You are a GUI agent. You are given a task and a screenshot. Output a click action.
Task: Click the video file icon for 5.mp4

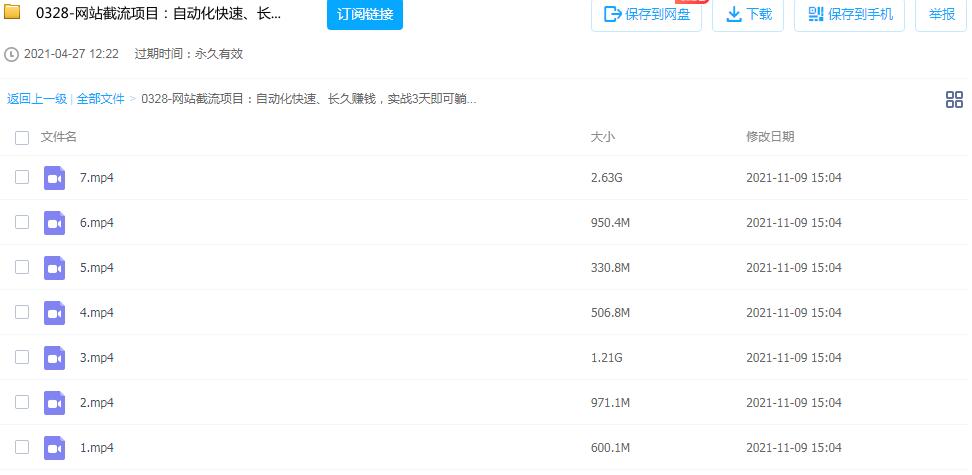(x=55, y=268)
